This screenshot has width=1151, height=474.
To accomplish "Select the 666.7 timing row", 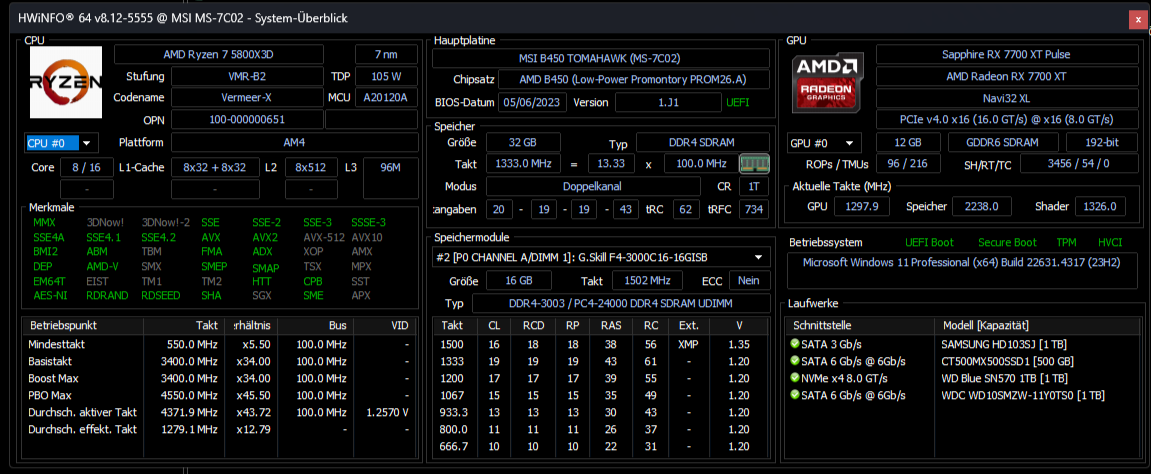I will 601,447.
